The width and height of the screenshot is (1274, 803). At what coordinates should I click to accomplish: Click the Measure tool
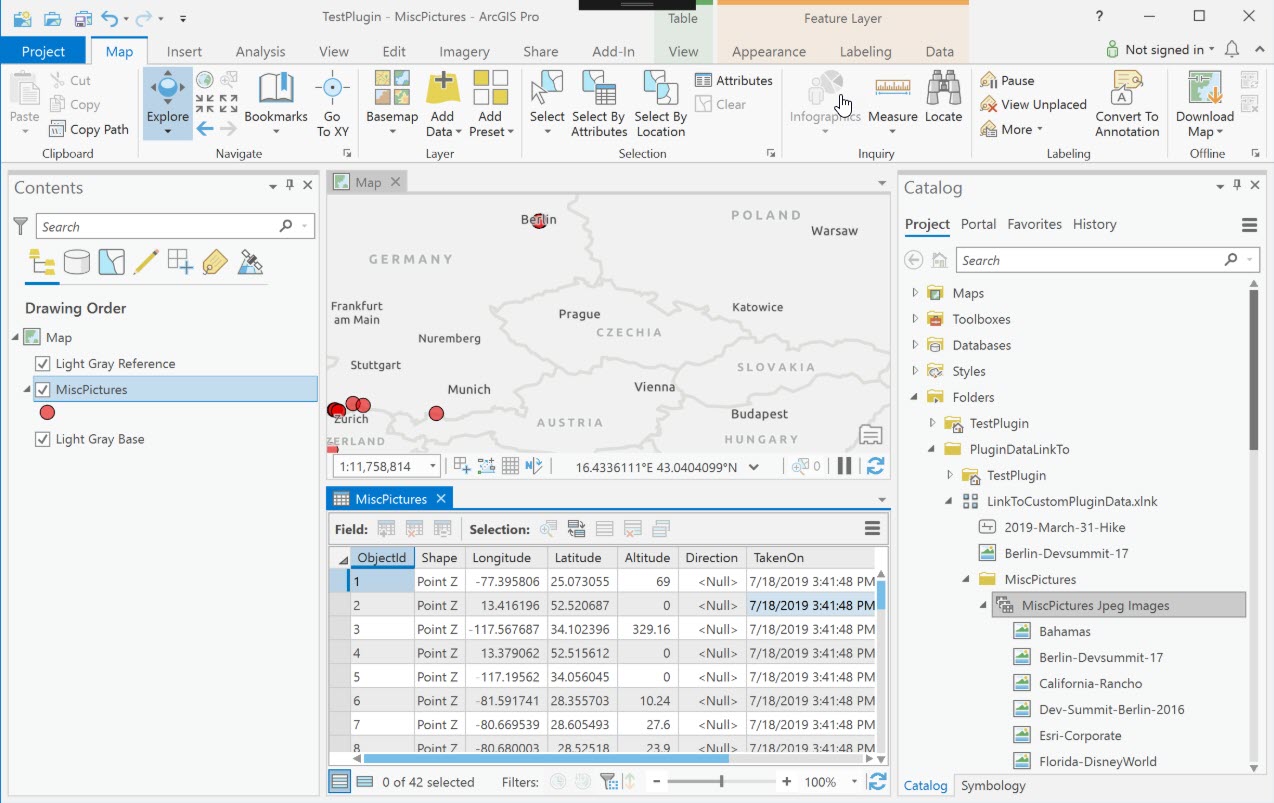point(892,103)
